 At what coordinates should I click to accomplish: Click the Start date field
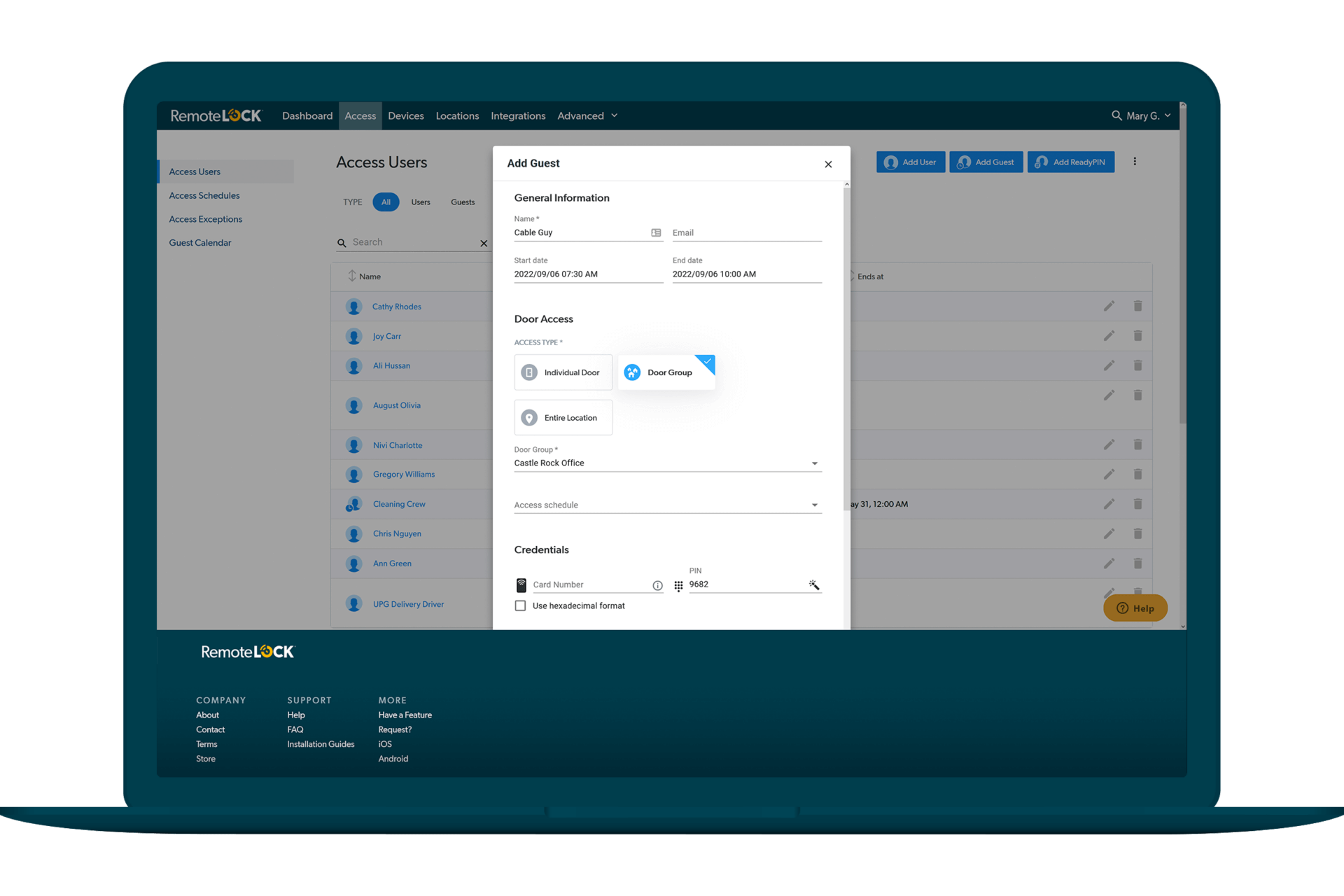point(589,274)
